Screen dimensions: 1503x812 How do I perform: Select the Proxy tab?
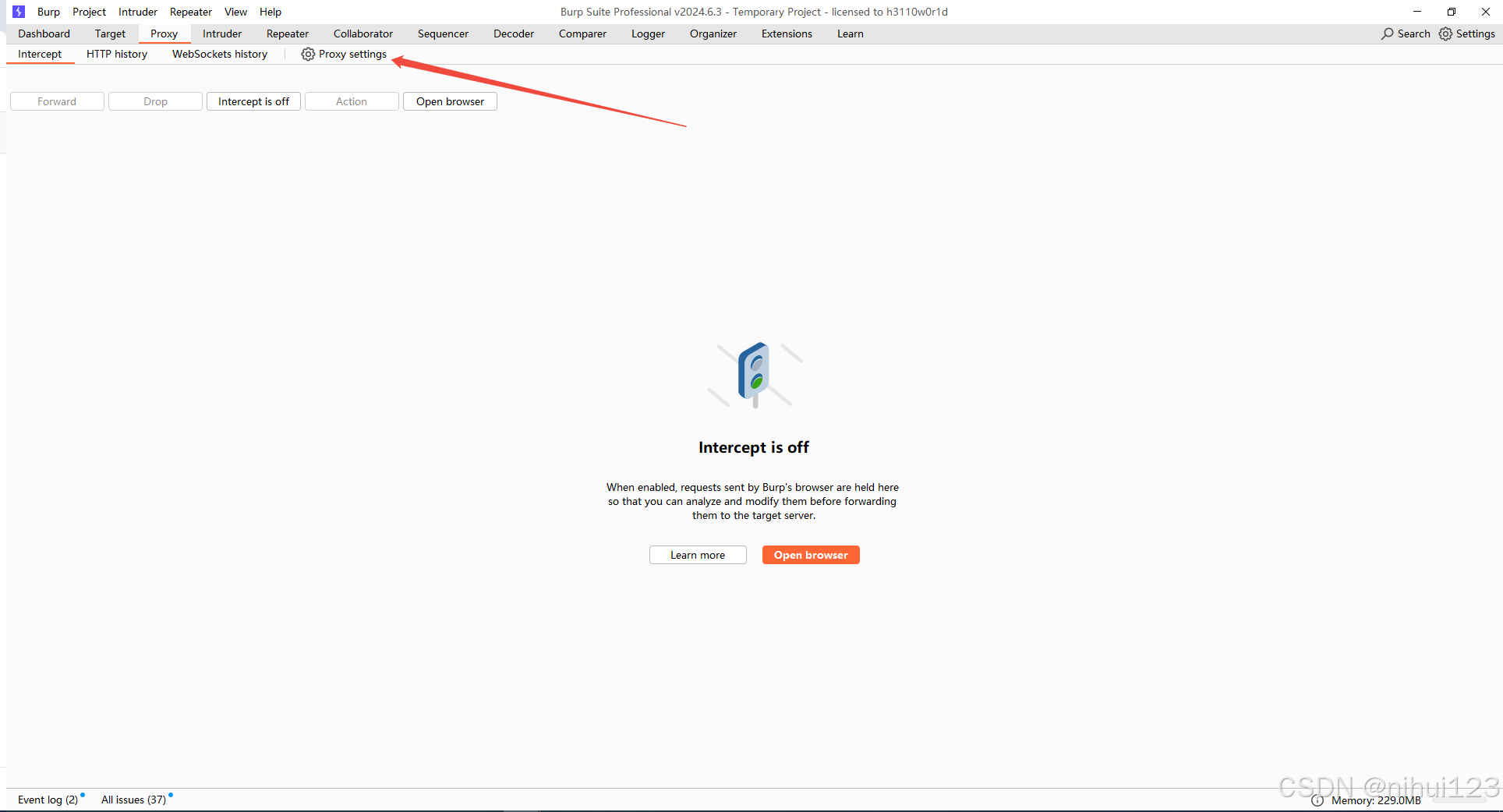164,34
